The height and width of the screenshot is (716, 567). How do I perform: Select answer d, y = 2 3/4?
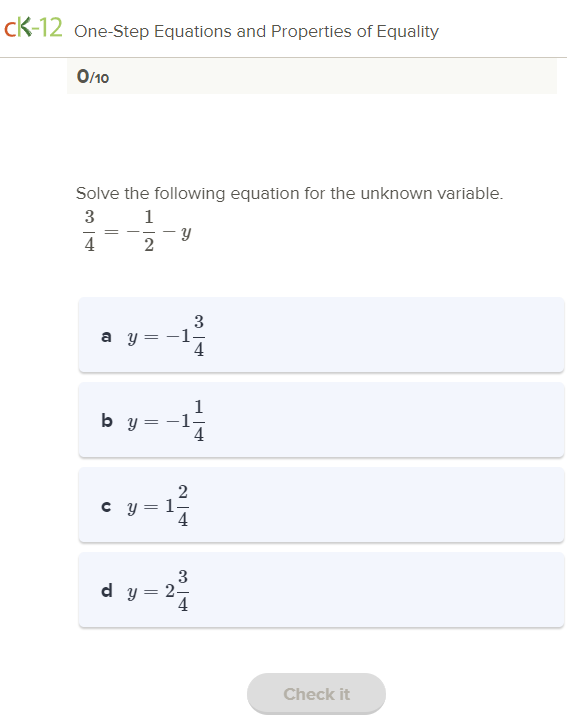[x=321, y=590]
